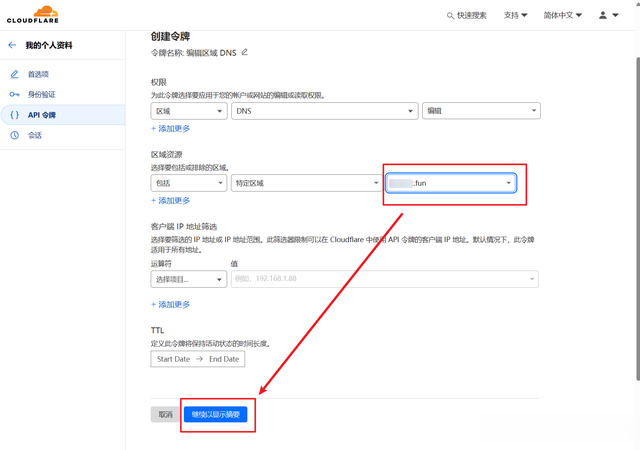
Task: Click the magnifier icon for 快速搜索
Action: 450,16
